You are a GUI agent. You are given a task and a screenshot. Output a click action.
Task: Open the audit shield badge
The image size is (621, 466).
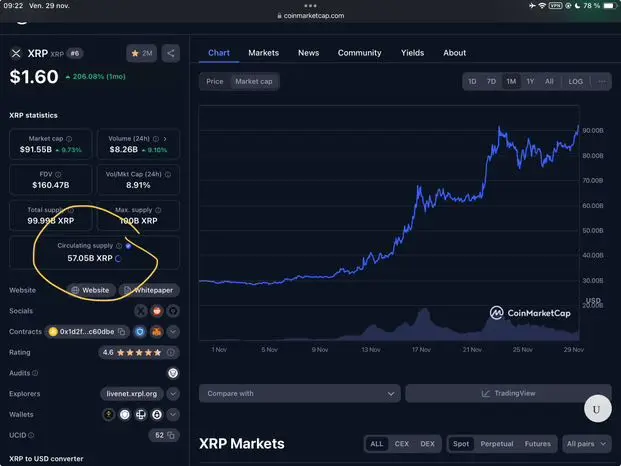pos(173,373)
